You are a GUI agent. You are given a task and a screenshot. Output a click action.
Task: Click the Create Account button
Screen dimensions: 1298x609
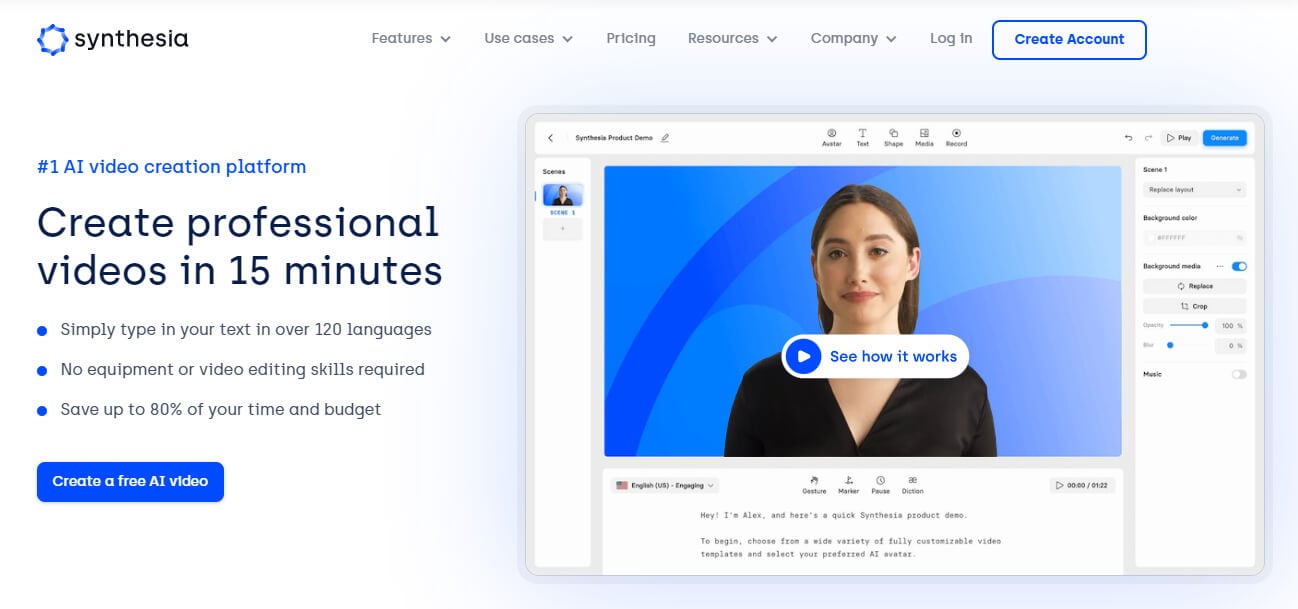click(x=1068, y=40)
